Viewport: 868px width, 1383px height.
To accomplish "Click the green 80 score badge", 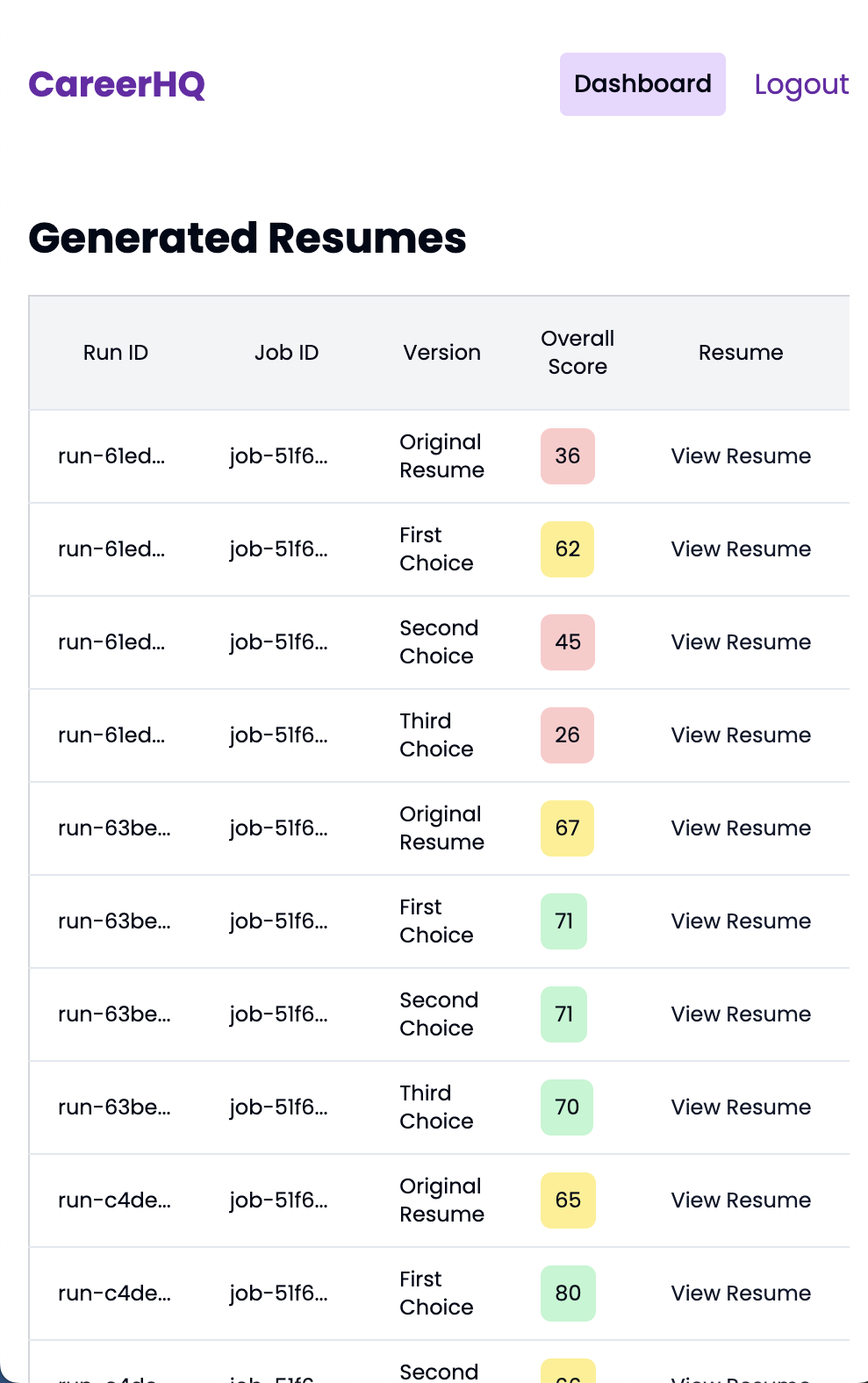I will click(568, 1293).
